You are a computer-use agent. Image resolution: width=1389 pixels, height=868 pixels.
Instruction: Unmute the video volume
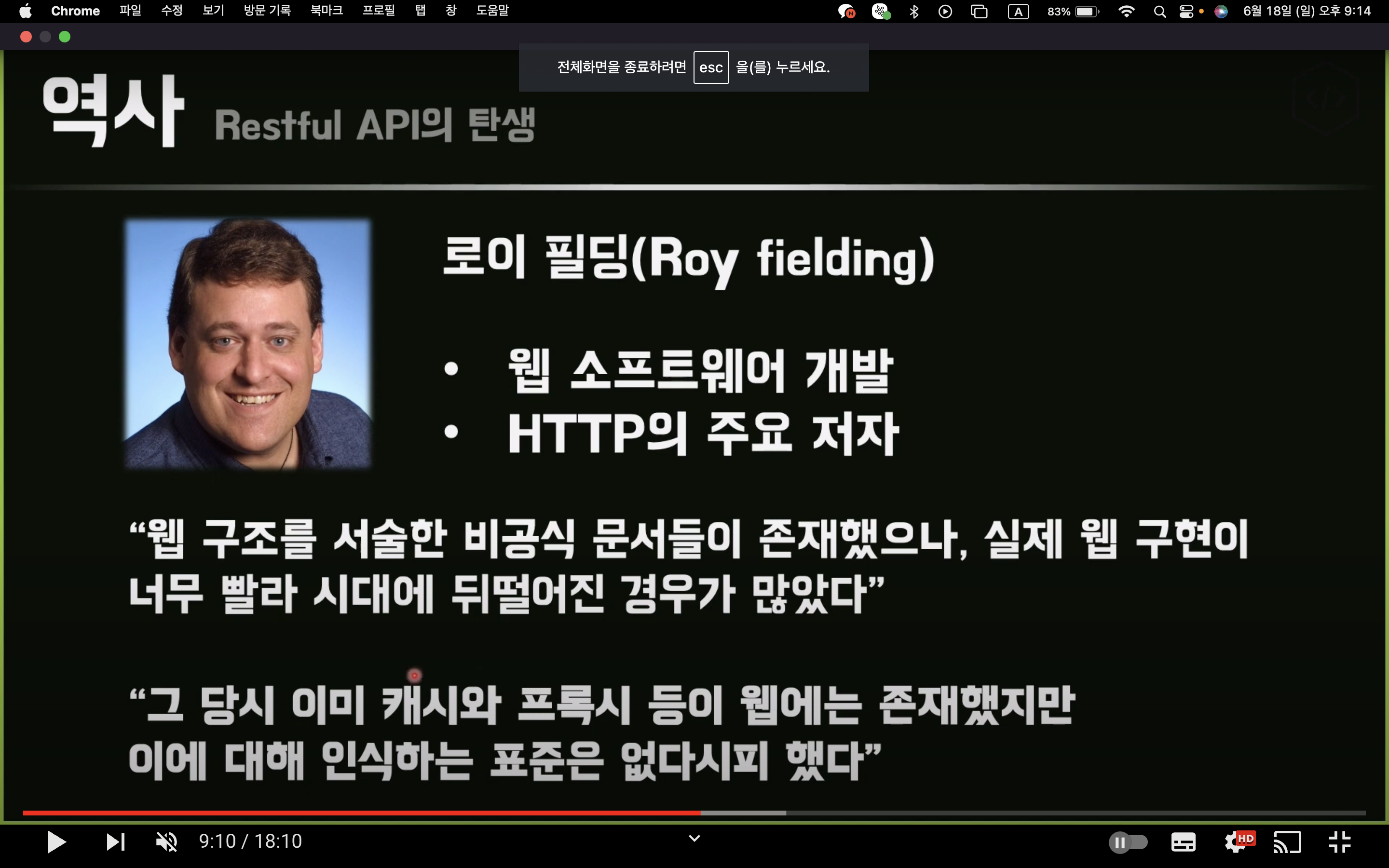[166, 841]
